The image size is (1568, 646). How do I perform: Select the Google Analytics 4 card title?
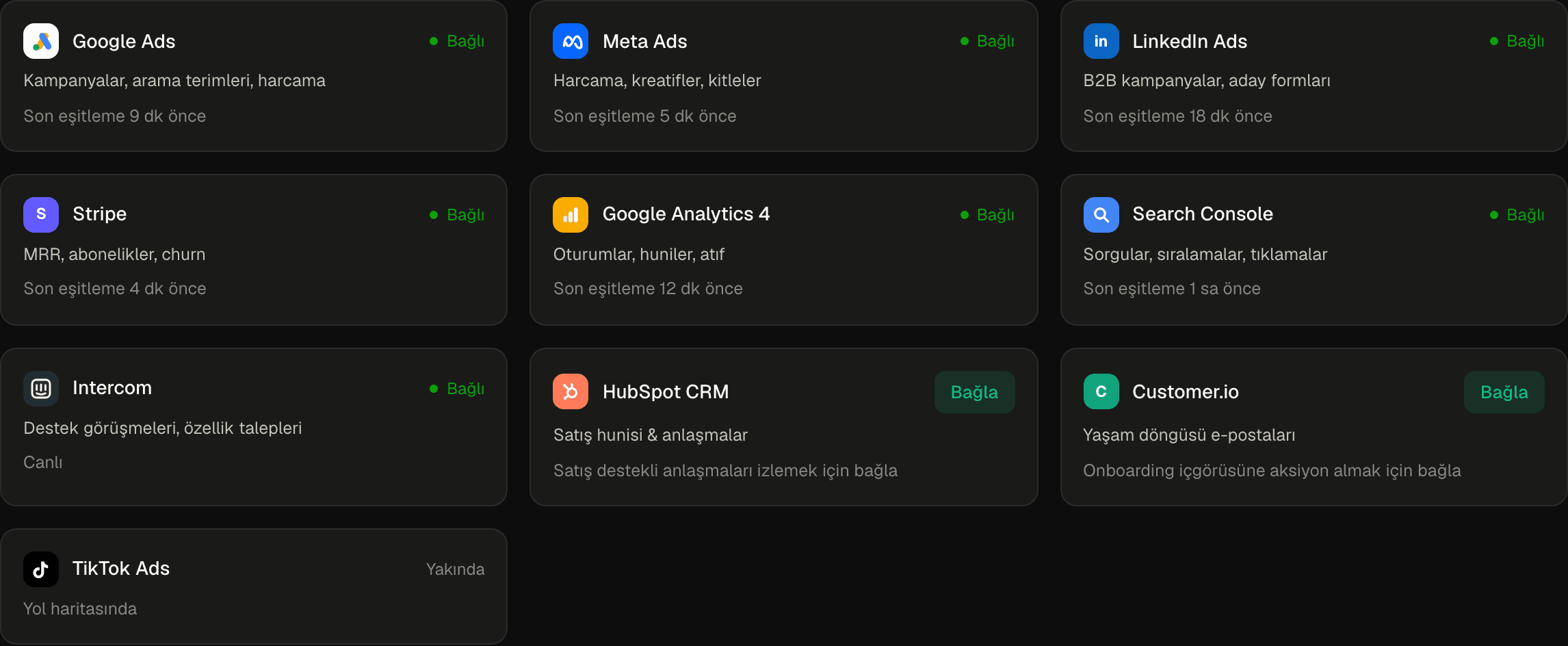pos(686,214)
